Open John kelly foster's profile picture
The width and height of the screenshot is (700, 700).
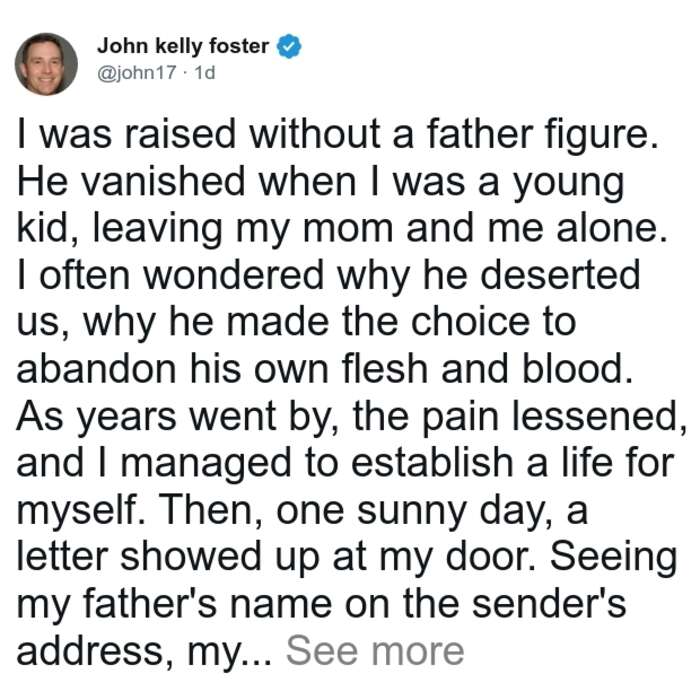pyautogui.click(x=46, y=64)
